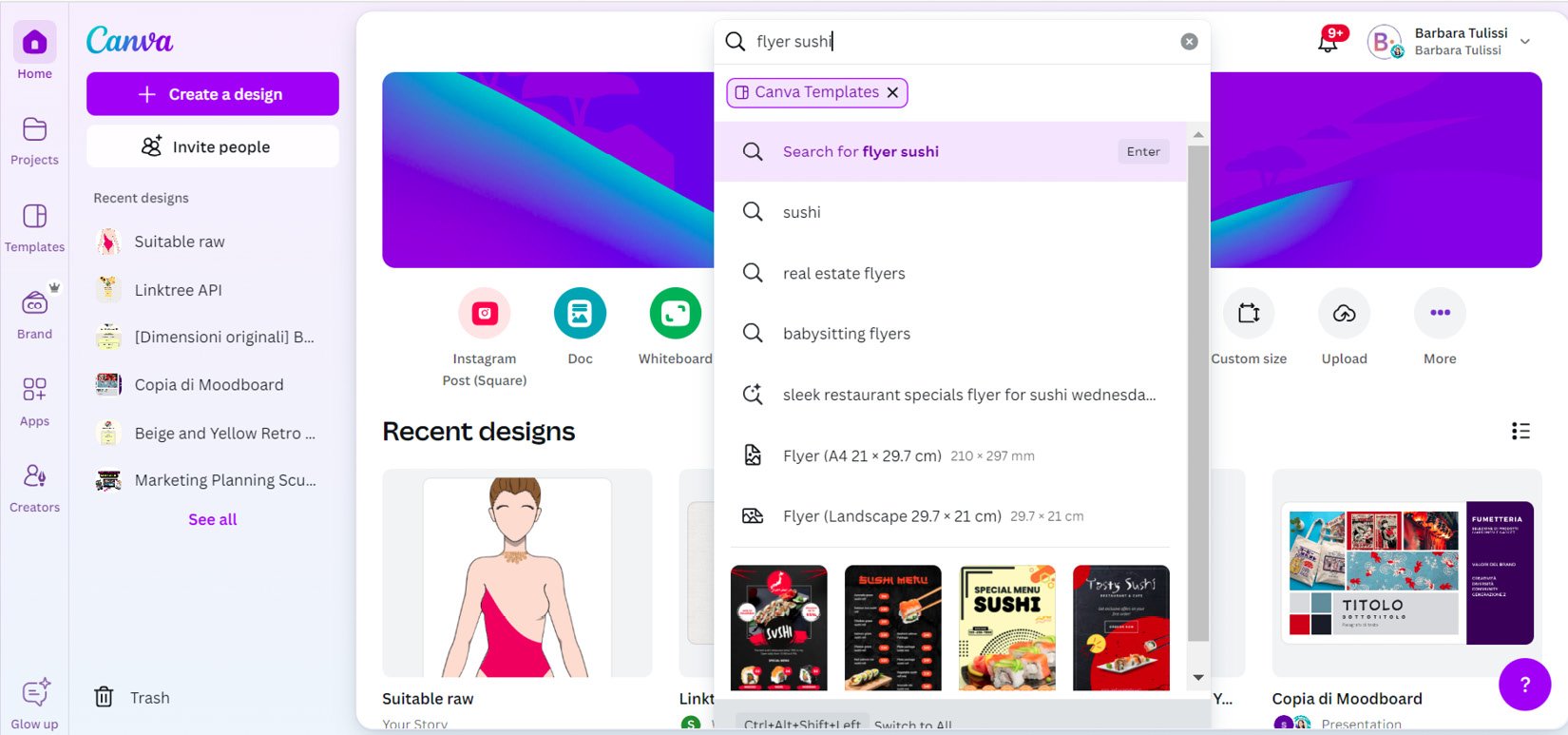This screenshot has height=735, width=1568.
Task: Open the Copia di Moodboard thumbnail card
Action: [1407, 573]
